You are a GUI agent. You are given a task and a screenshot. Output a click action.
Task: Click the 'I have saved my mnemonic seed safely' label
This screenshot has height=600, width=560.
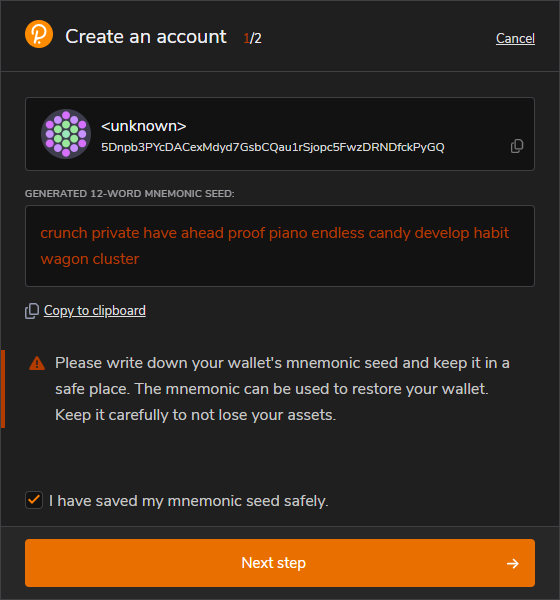(x=189, y=501)
